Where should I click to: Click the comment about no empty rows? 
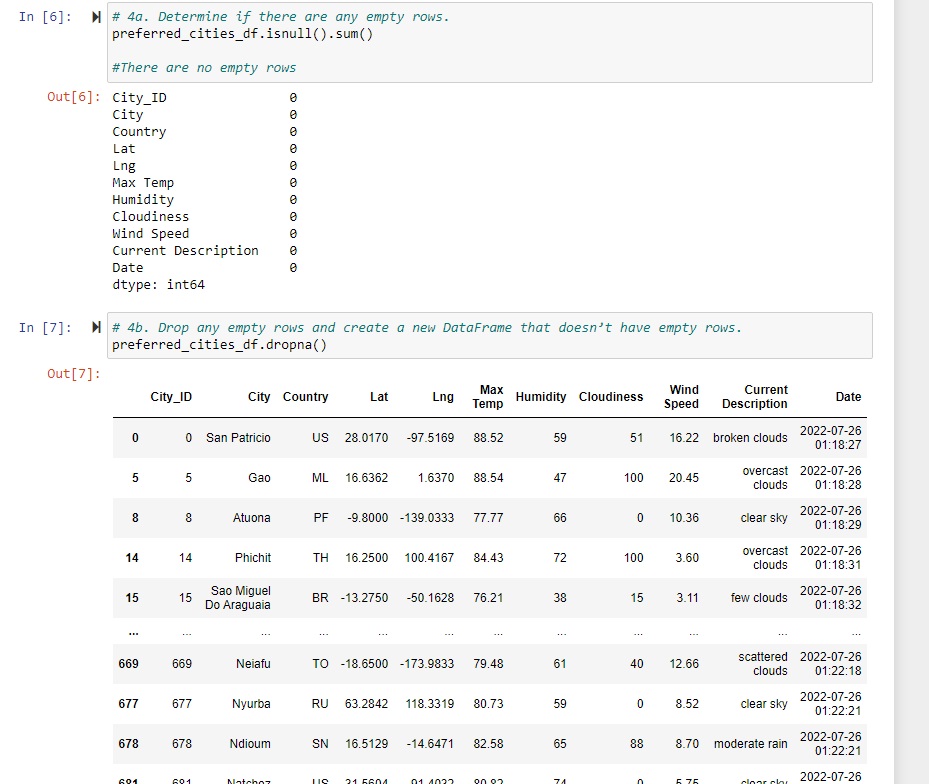pyautogui.click(x=200, y=67)
